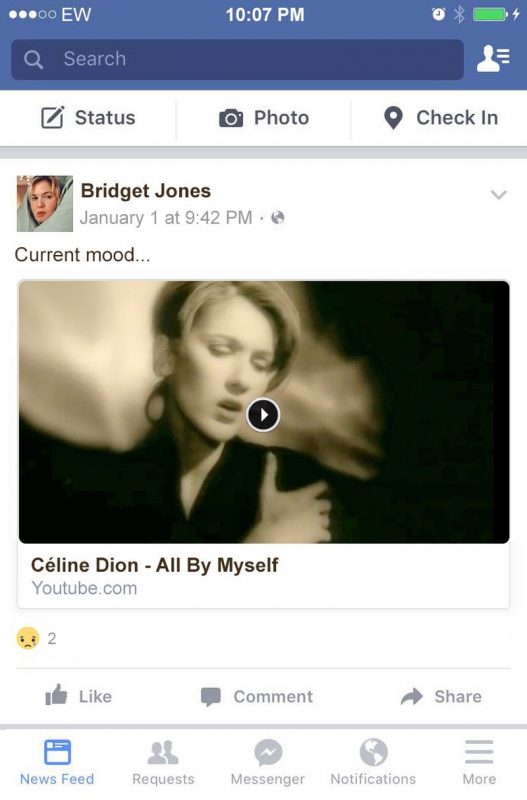Open the friend requests list icon beside Search
The image size is (527, 800).
coord(493,59)
